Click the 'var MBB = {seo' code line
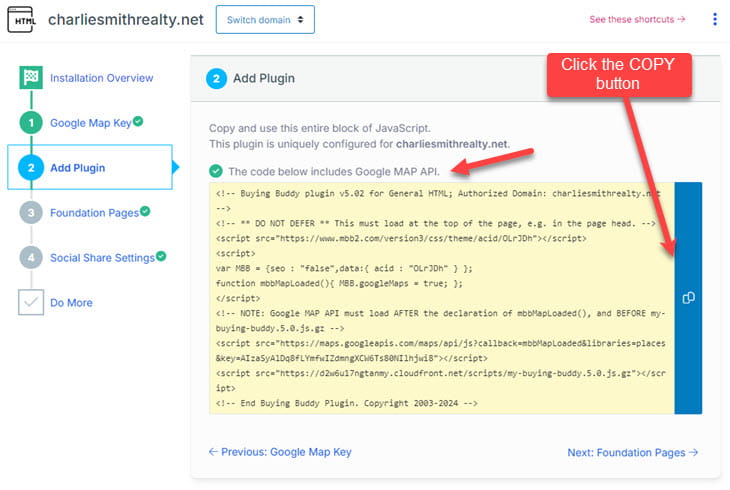The height and width of the screenshot is (490, 730). click(344, 268)
